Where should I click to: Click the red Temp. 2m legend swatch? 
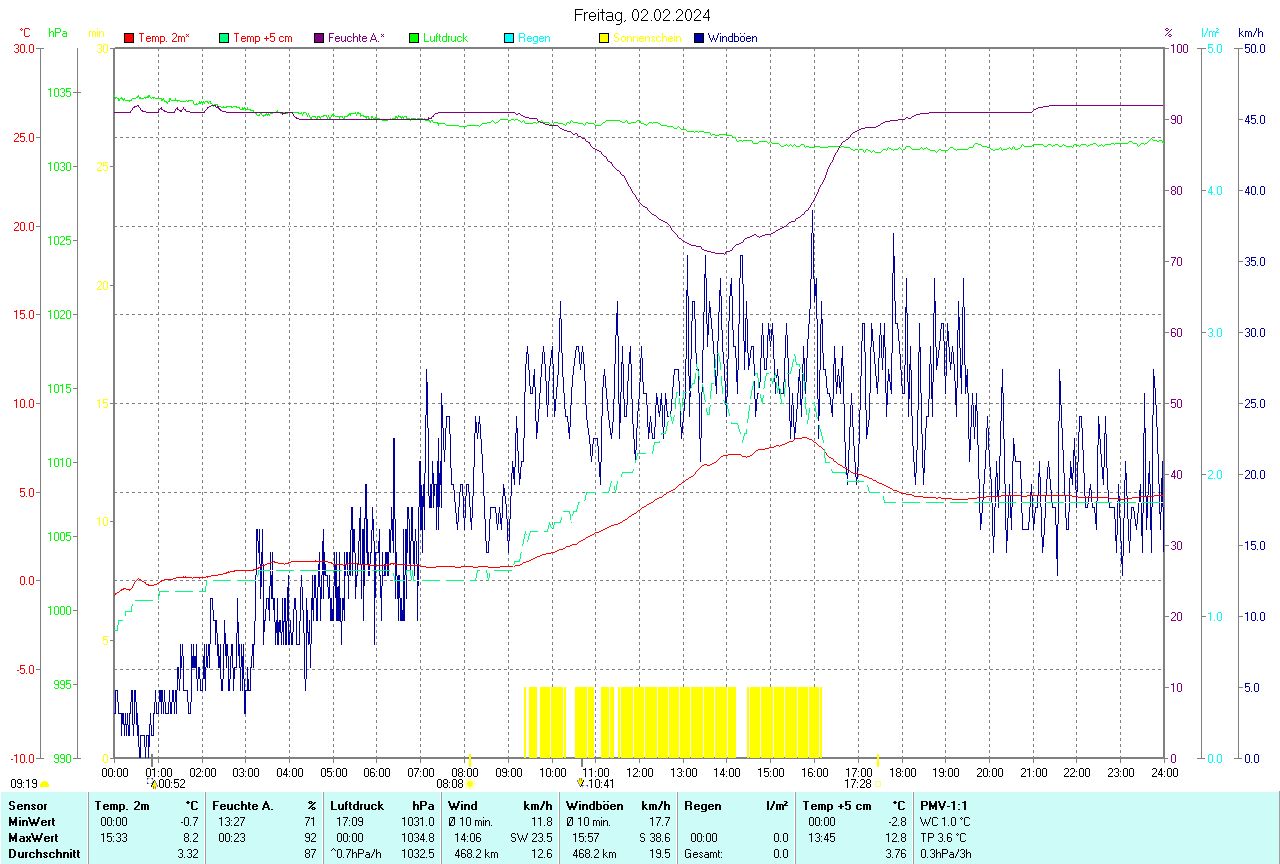[x=129, y=38]
